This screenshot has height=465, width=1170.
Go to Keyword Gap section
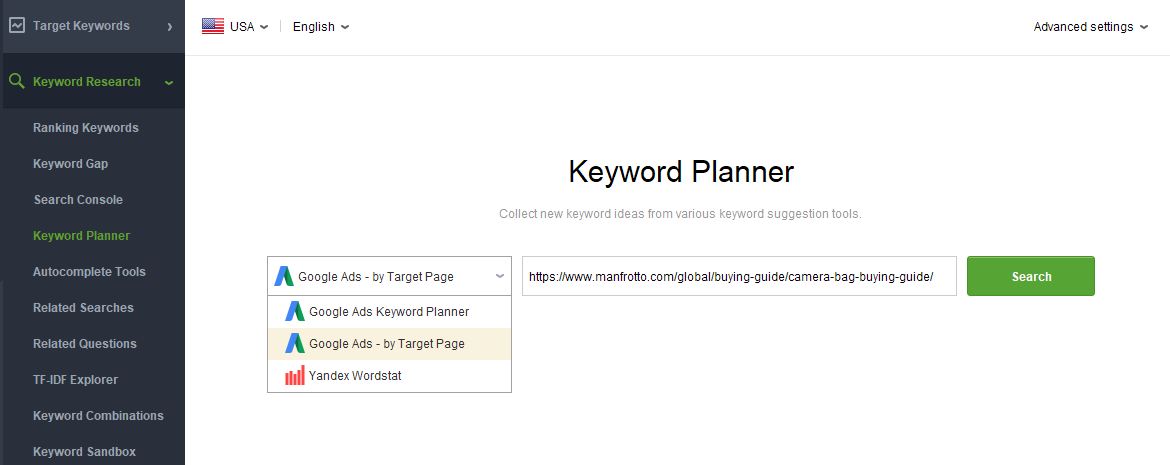70,163
